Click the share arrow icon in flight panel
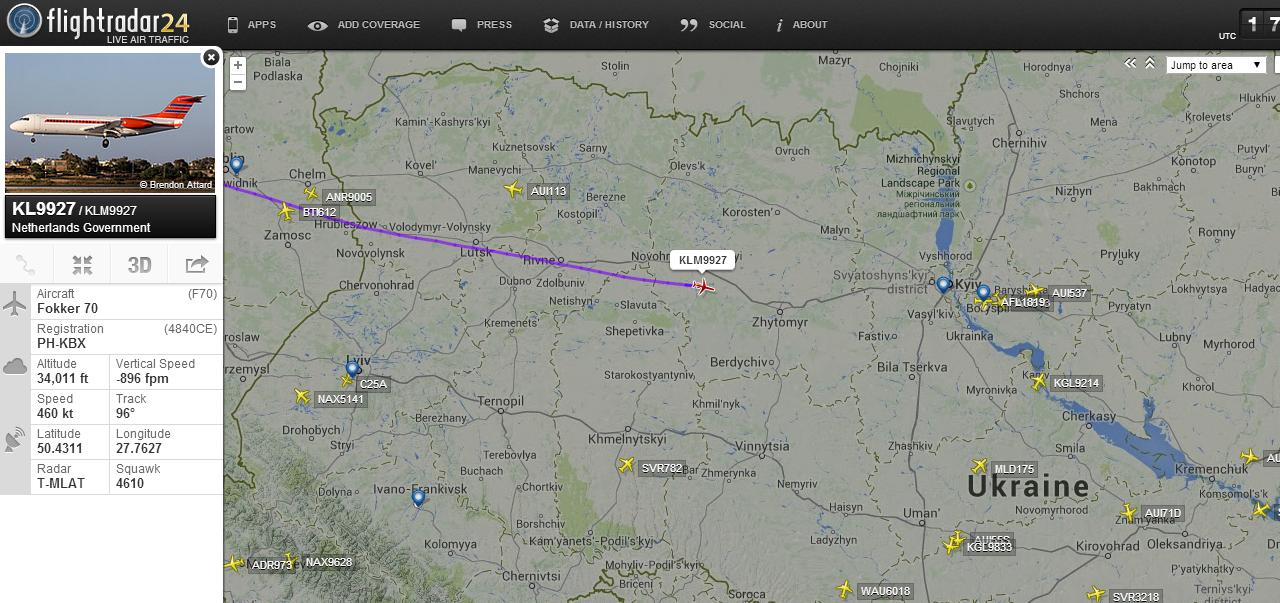The image size is (1280, 603). 197,265
